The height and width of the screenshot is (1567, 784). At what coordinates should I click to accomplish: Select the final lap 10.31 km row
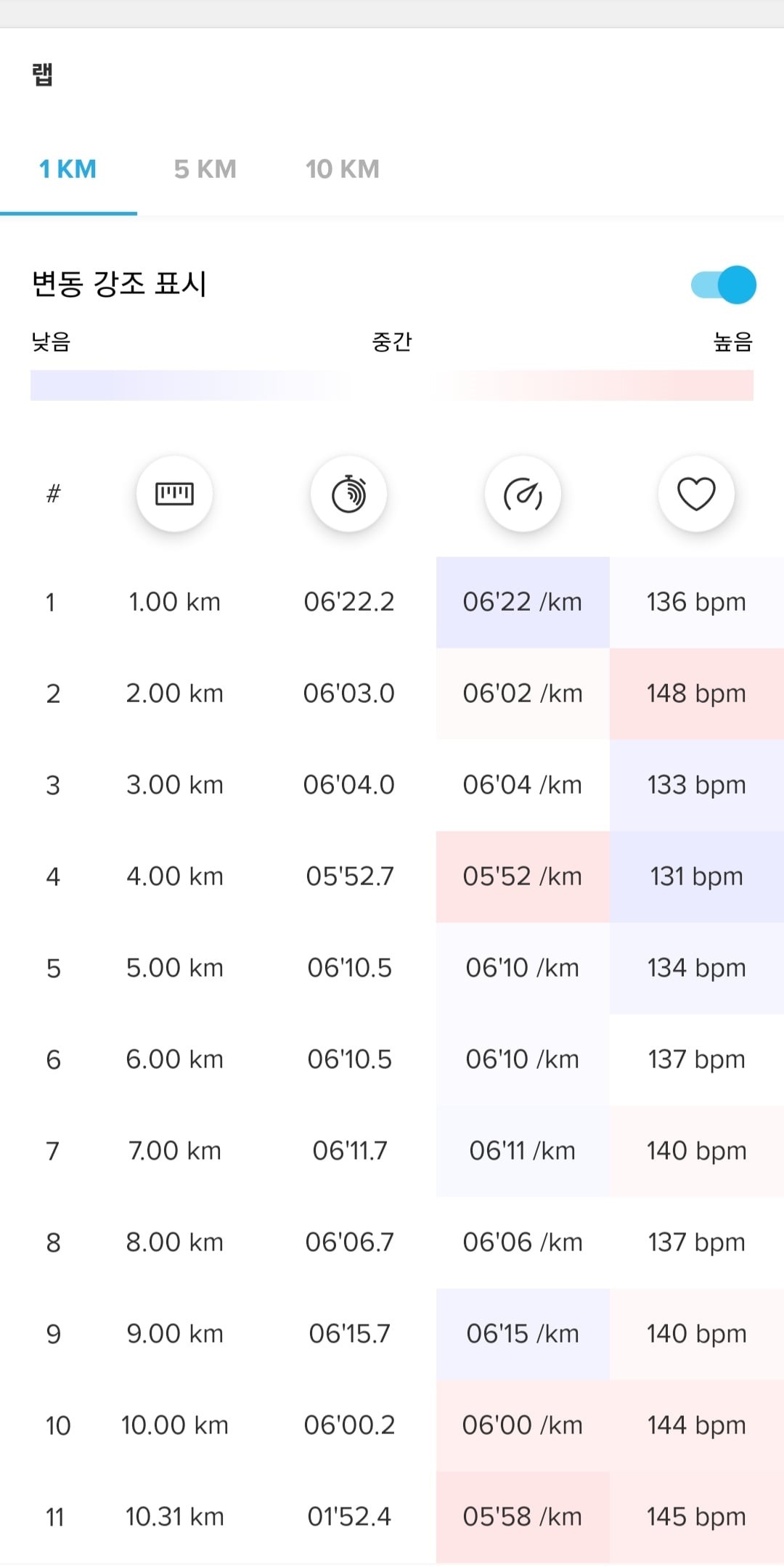tap(392, 1517)
